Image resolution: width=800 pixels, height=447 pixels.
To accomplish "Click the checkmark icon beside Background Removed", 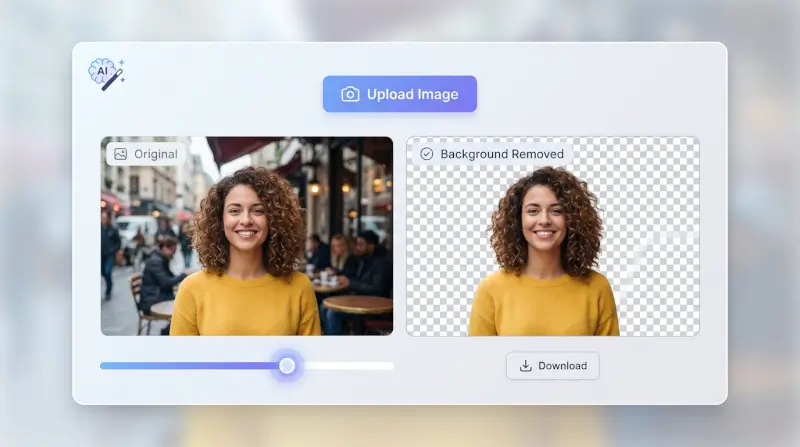I will [427, 154].
